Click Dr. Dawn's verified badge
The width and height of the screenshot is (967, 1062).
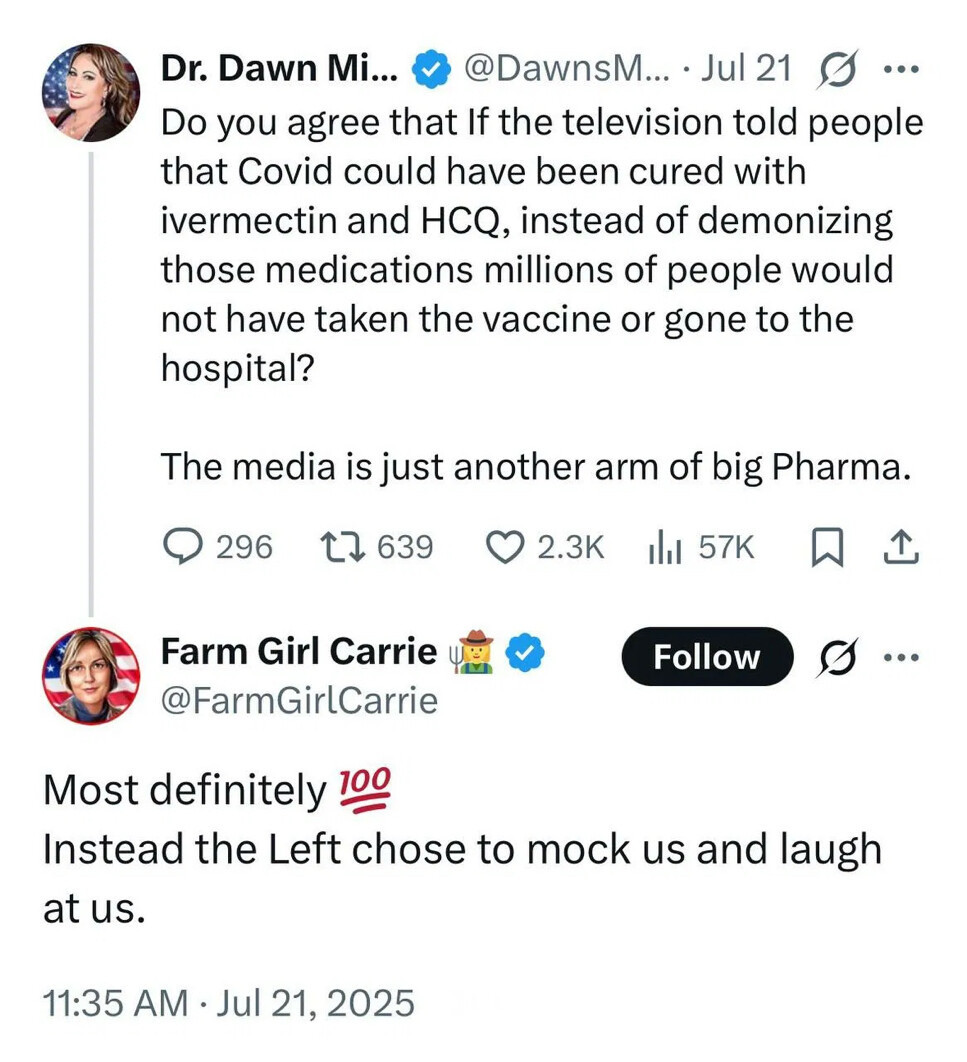click(431, 70)
